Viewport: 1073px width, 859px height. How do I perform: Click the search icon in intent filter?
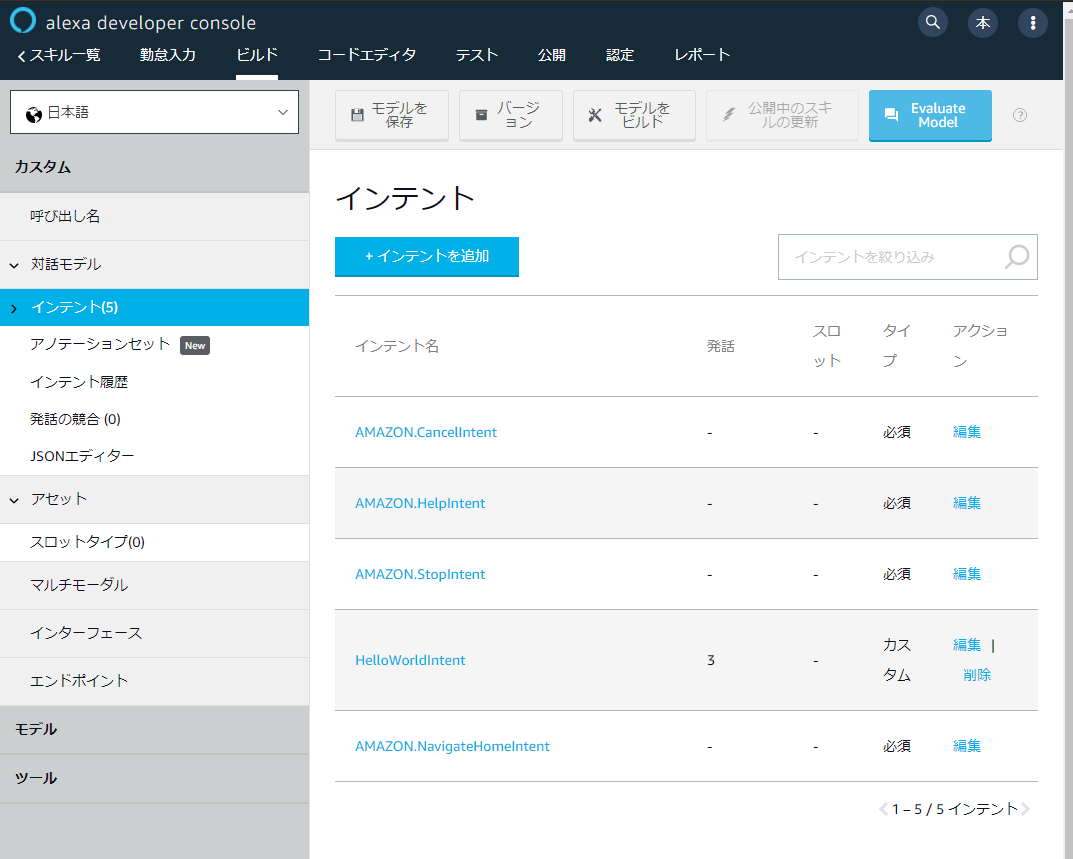pos(1017,257)
